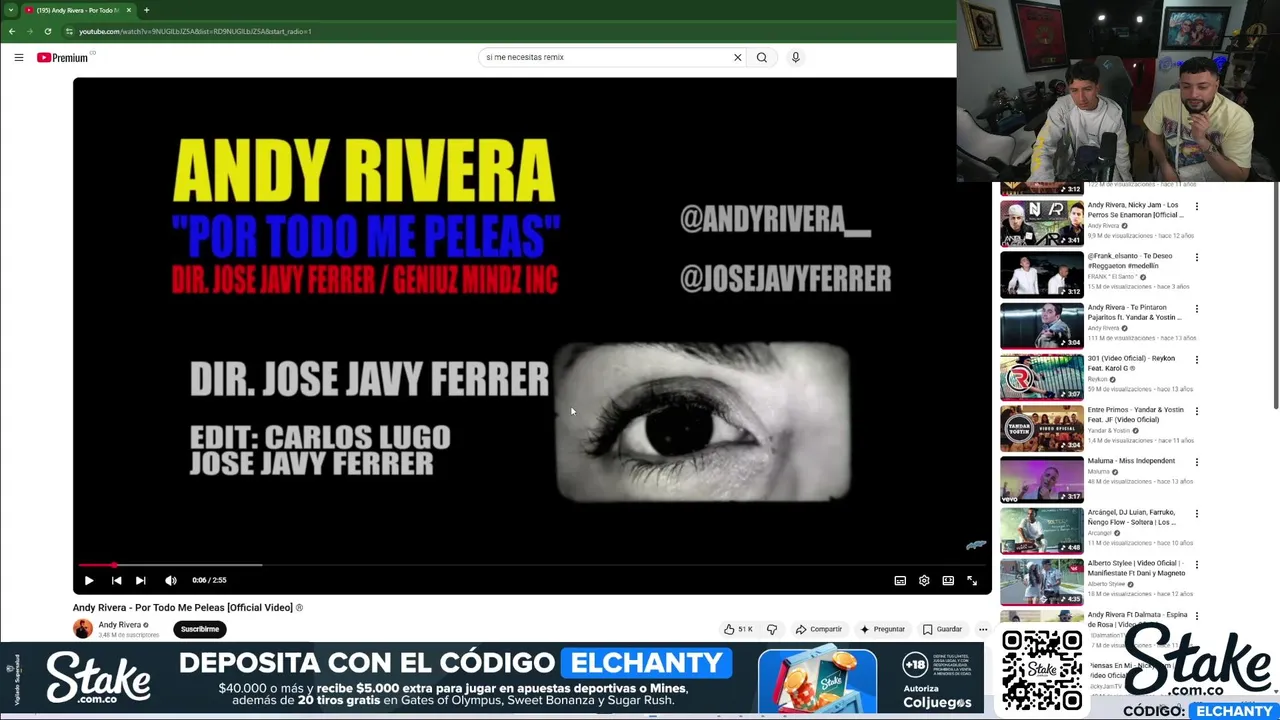Viewport: 1280px width, 720px height.
Task: Open the site information icon in address bar
Action: 69,31
